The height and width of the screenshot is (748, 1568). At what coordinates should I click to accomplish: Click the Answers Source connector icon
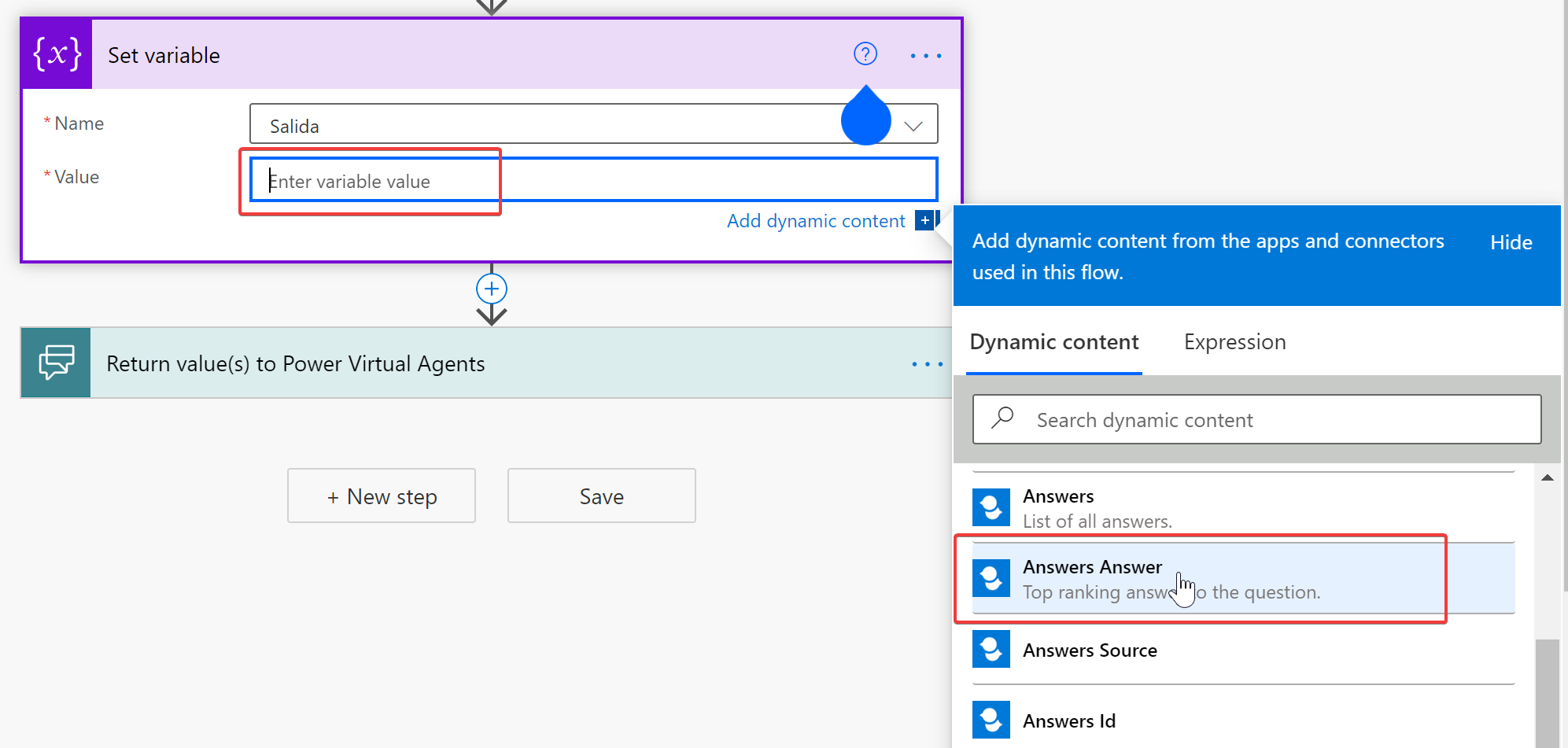point(991,650)
